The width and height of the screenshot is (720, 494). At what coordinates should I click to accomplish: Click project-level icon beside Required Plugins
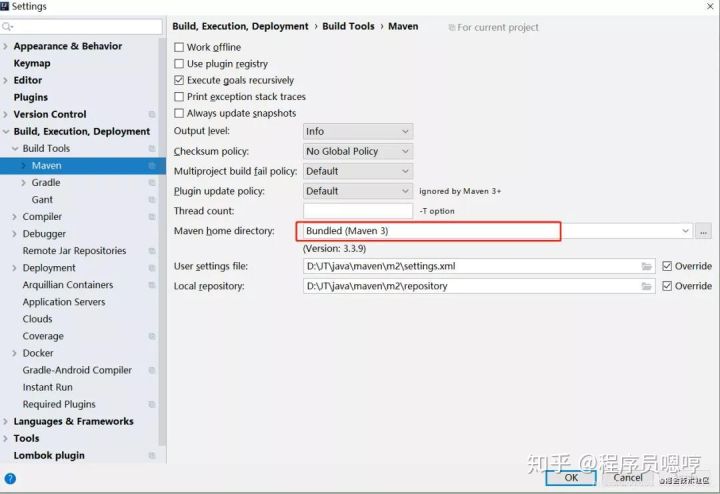coord(152,404)
